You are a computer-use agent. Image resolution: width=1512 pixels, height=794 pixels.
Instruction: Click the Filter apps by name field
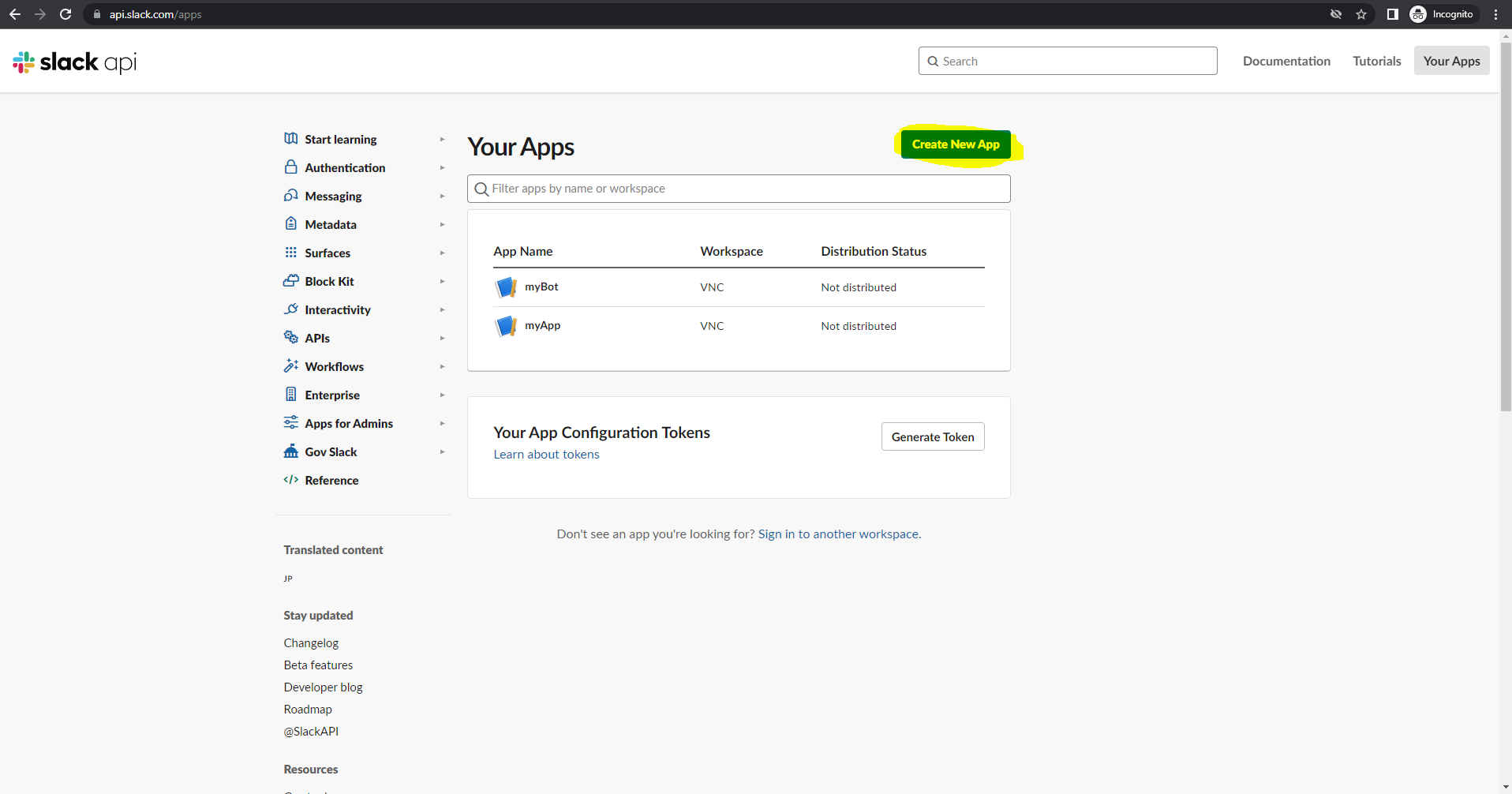click(739, 189)
